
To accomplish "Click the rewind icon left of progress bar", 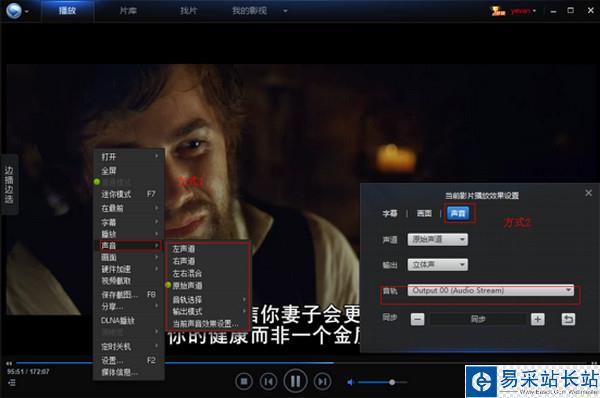I will point(9,363).
